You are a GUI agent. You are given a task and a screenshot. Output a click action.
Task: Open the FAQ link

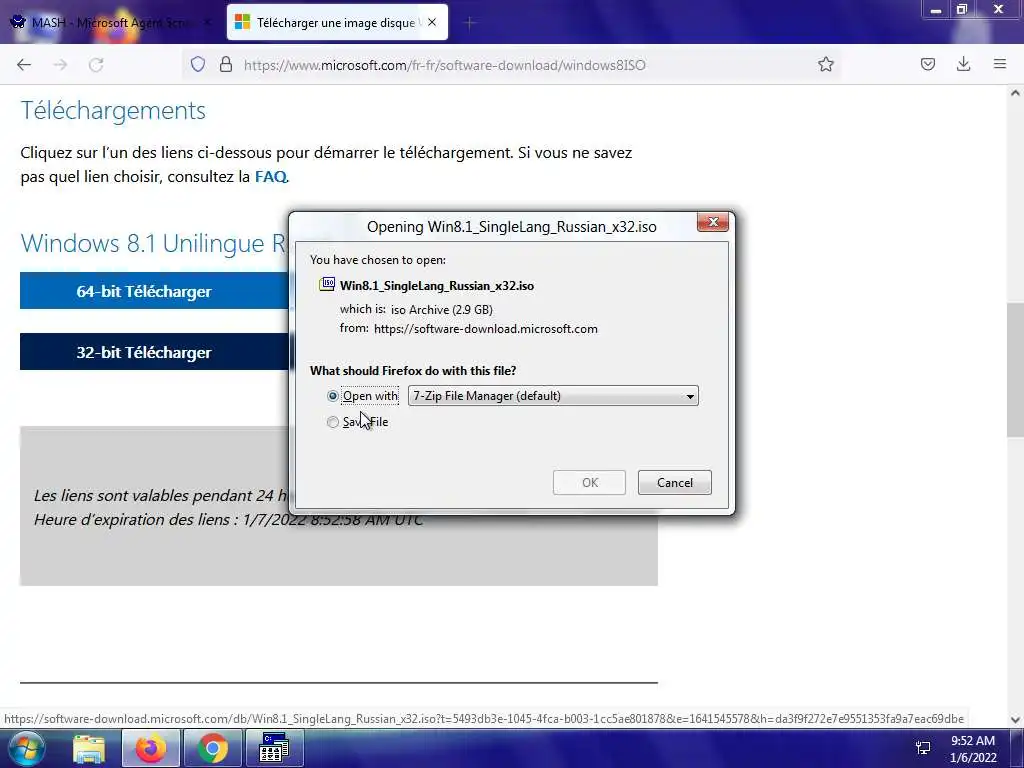pos(270,176)
